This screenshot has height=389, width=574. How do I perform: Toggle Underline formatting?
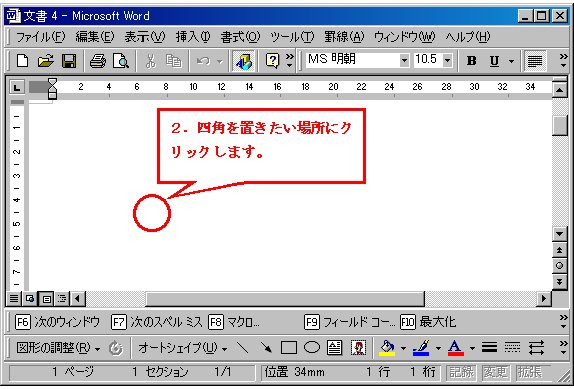pos(494,61)
